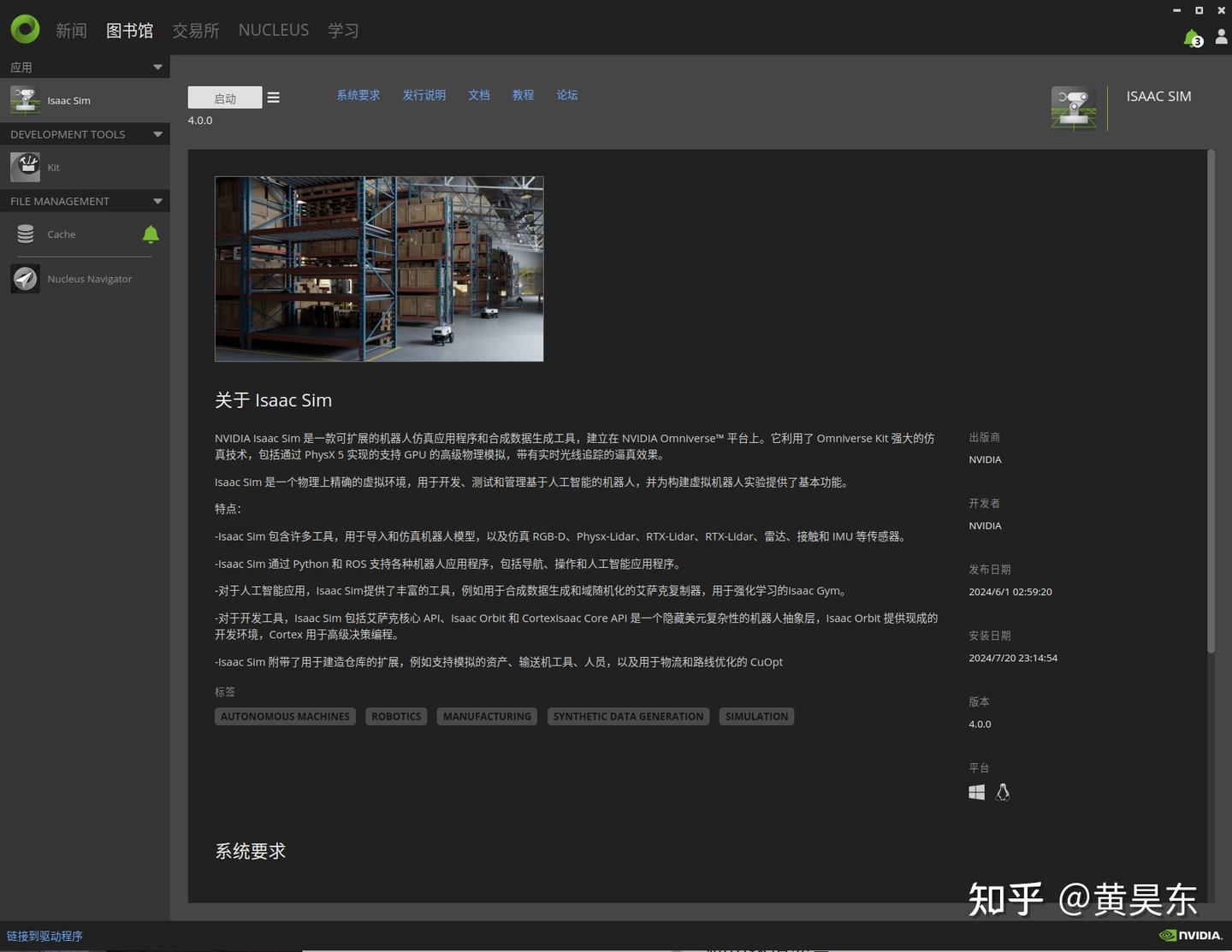
Task: Open the Cache file management tool
Action: 61,234
